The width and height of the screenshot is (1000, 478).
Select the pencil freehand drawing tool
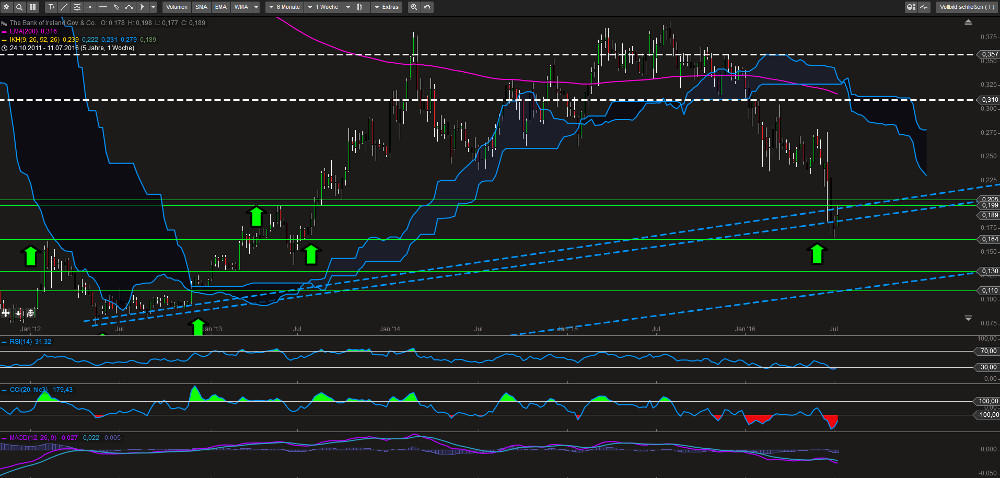[116, 7]
